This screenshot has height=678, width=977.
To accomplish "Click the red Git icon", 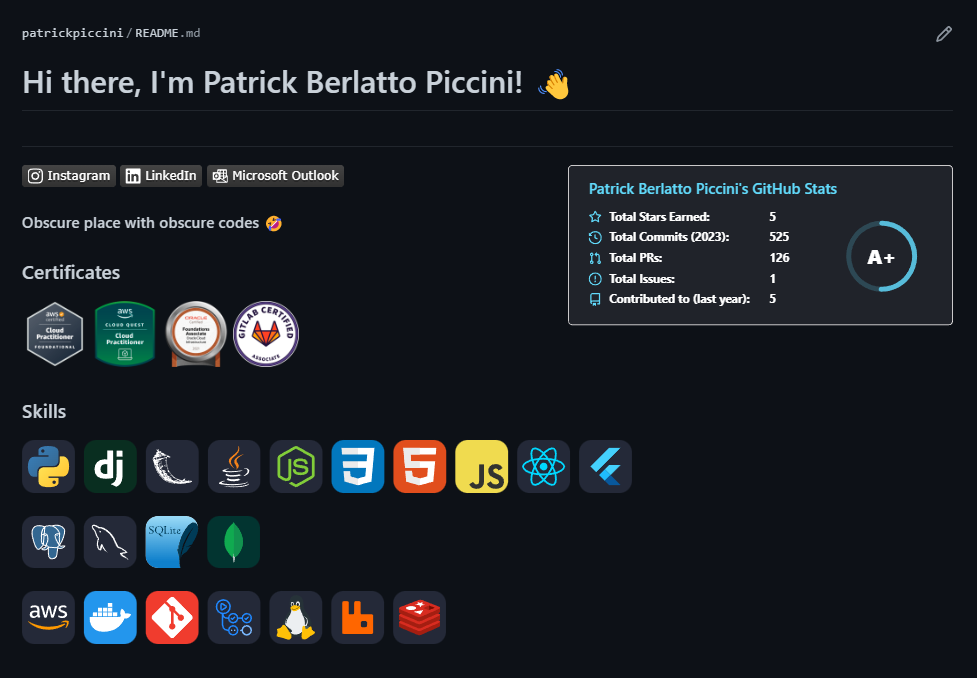I will point(172,618).
